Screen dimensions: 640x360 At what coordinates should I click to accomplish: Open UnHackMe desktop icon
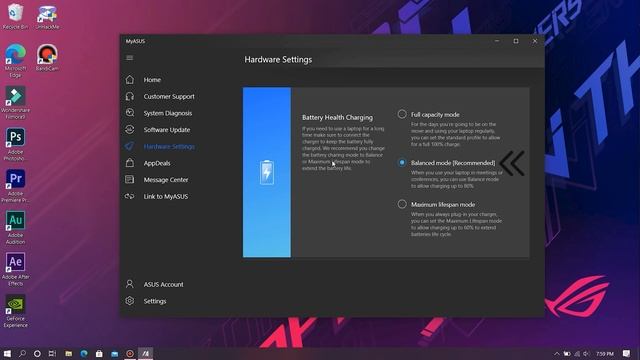pyautogui.click(x=47, y=16)
